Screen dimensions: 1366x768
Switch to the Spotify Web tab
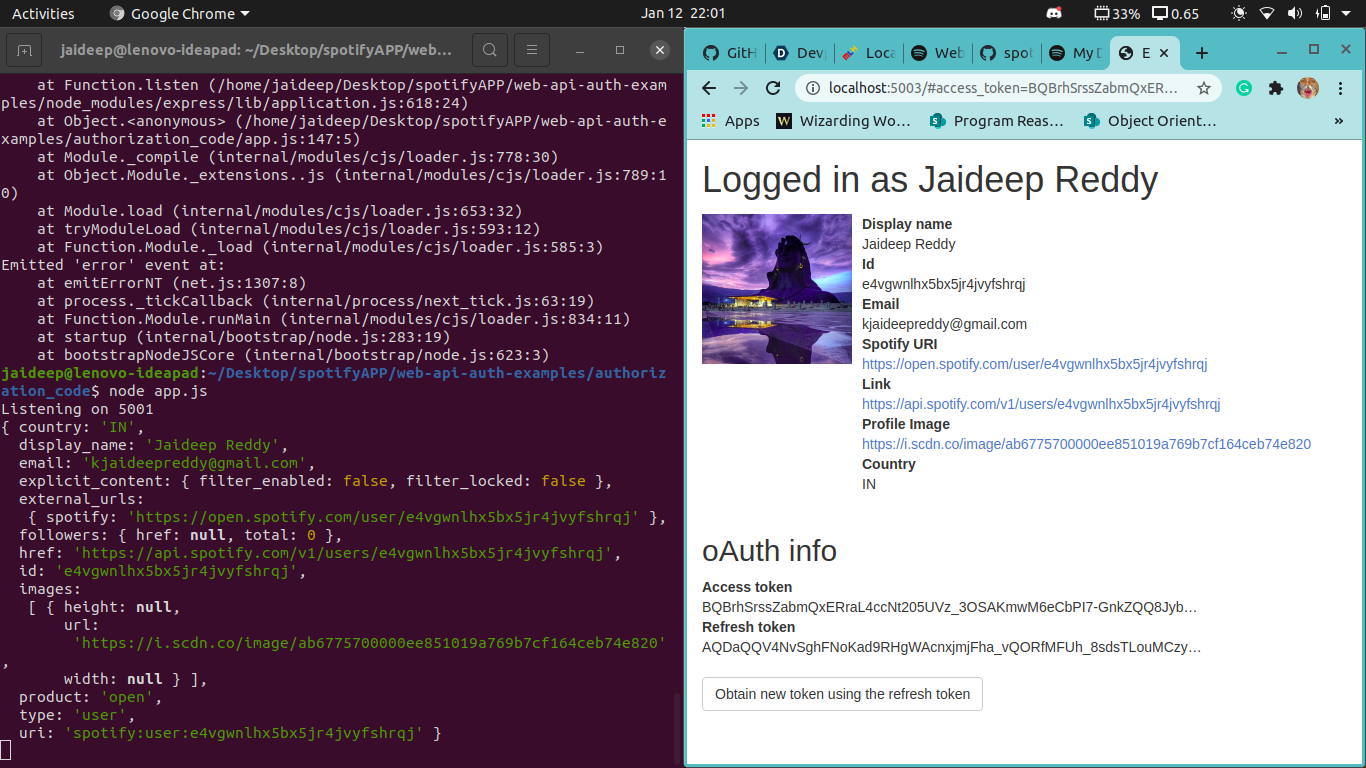(936, 53)
